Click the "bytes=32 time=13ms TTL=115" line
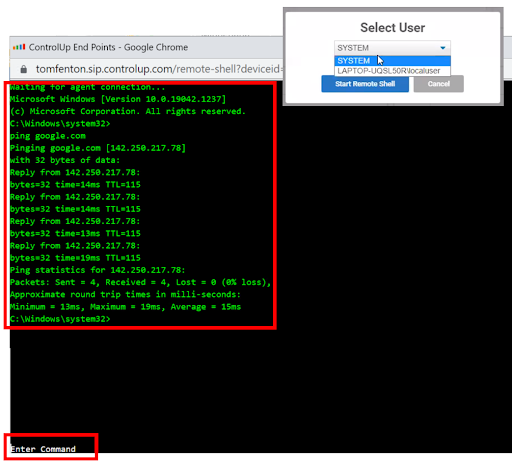 (75, 233)
